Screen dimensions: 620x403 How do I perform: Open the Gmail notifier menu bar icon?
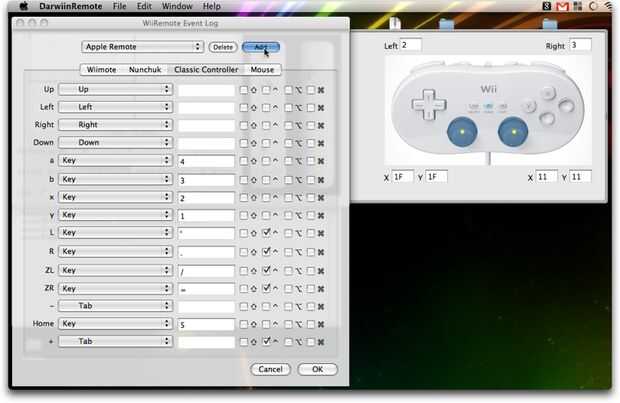tap(562, 6)
